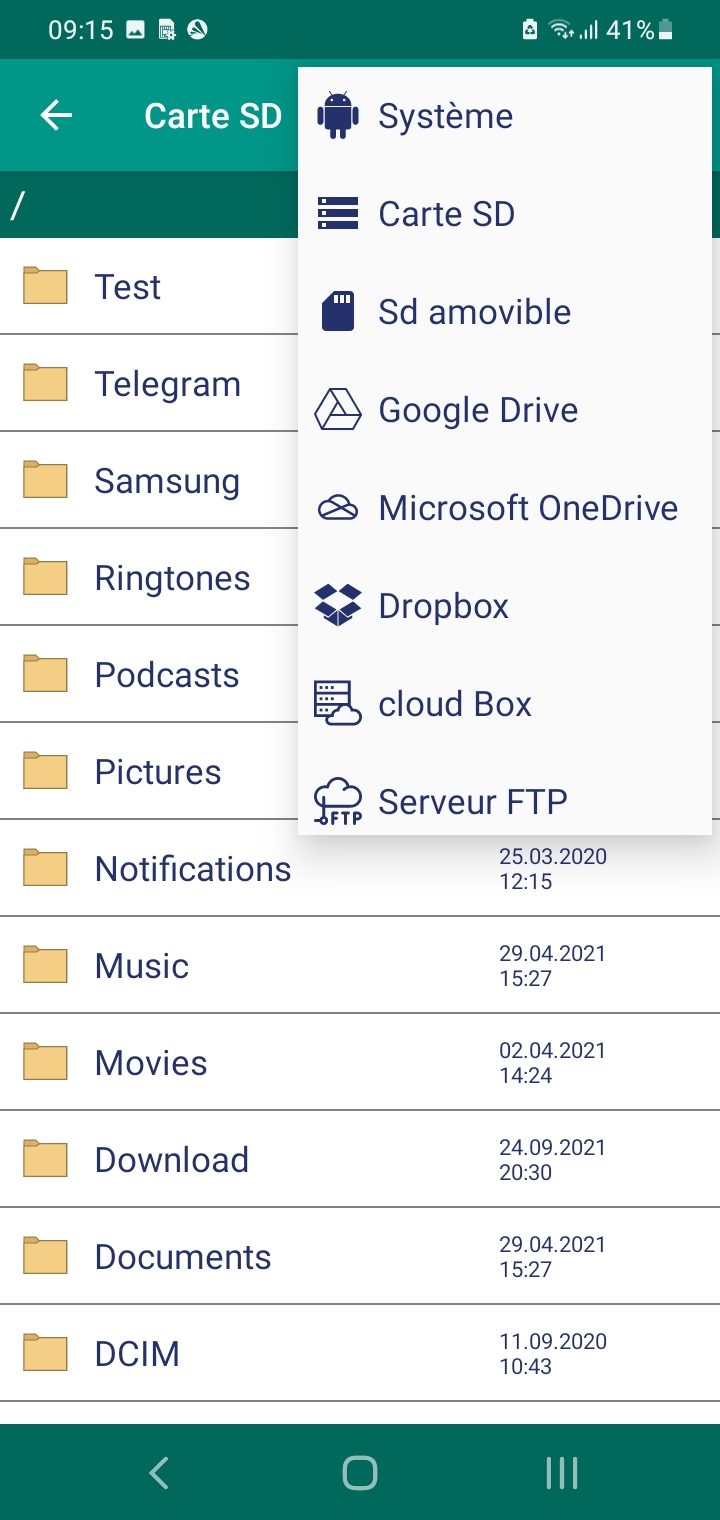Click the Podcasts folder icon
720x1520 pixels.
(45, 674)
